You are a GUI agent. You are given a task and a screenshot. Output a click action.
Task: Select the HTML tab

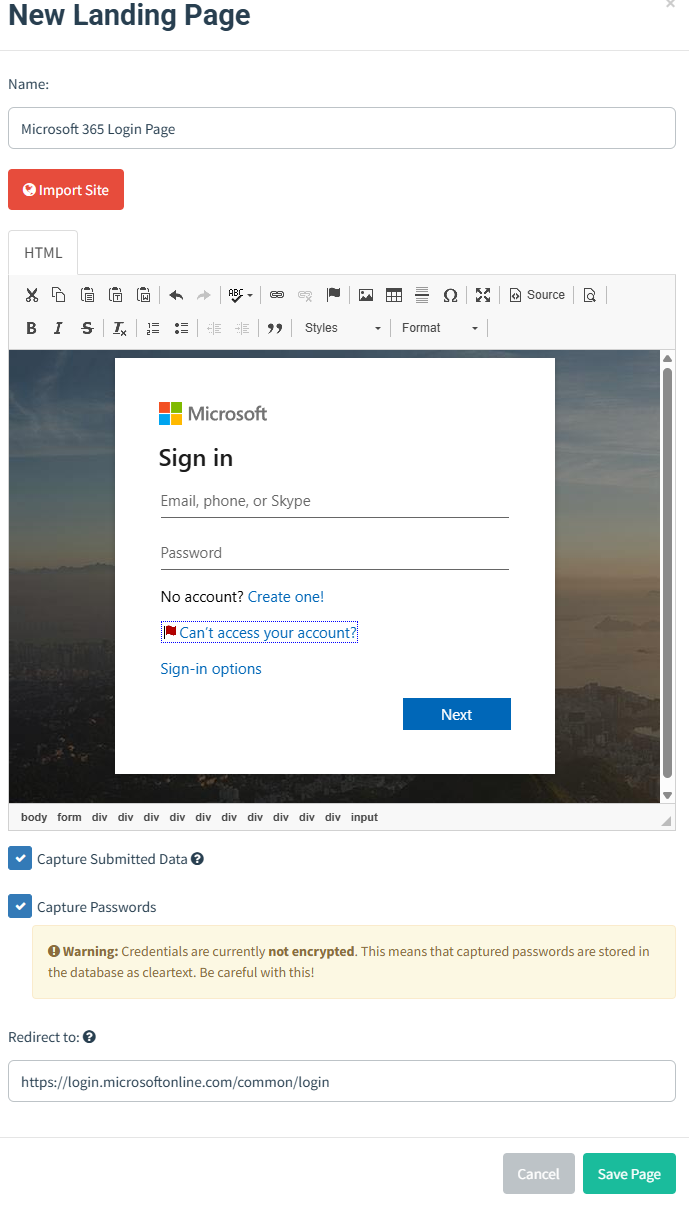(43, 253)
